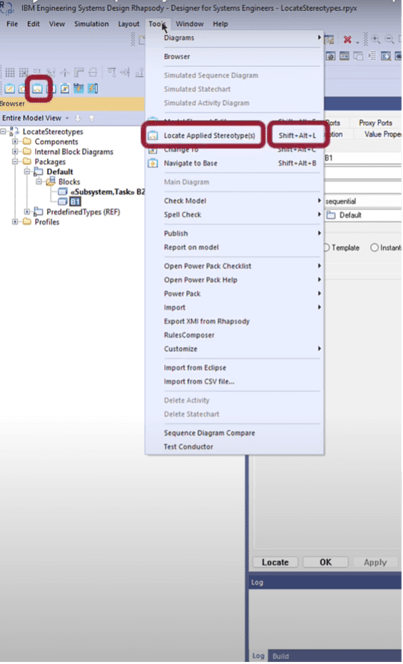
Task: Click the OK button
Action: pyautogui.click(x=326, y=562)
